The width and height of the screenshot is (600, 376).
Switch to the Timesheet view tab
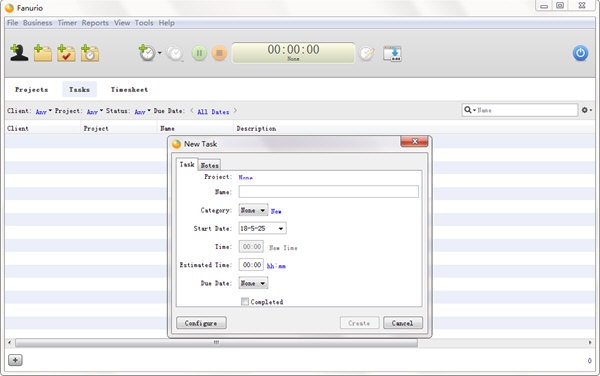129,90
